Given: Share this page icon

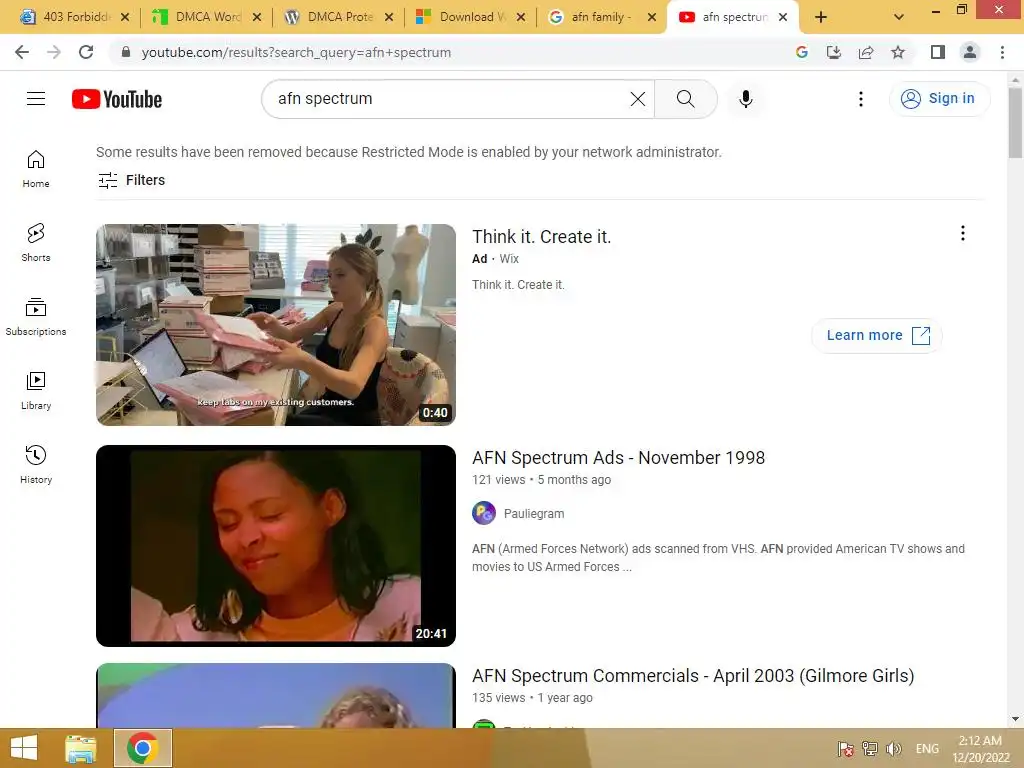Looking at the screenshot, I should click(866, 52).
